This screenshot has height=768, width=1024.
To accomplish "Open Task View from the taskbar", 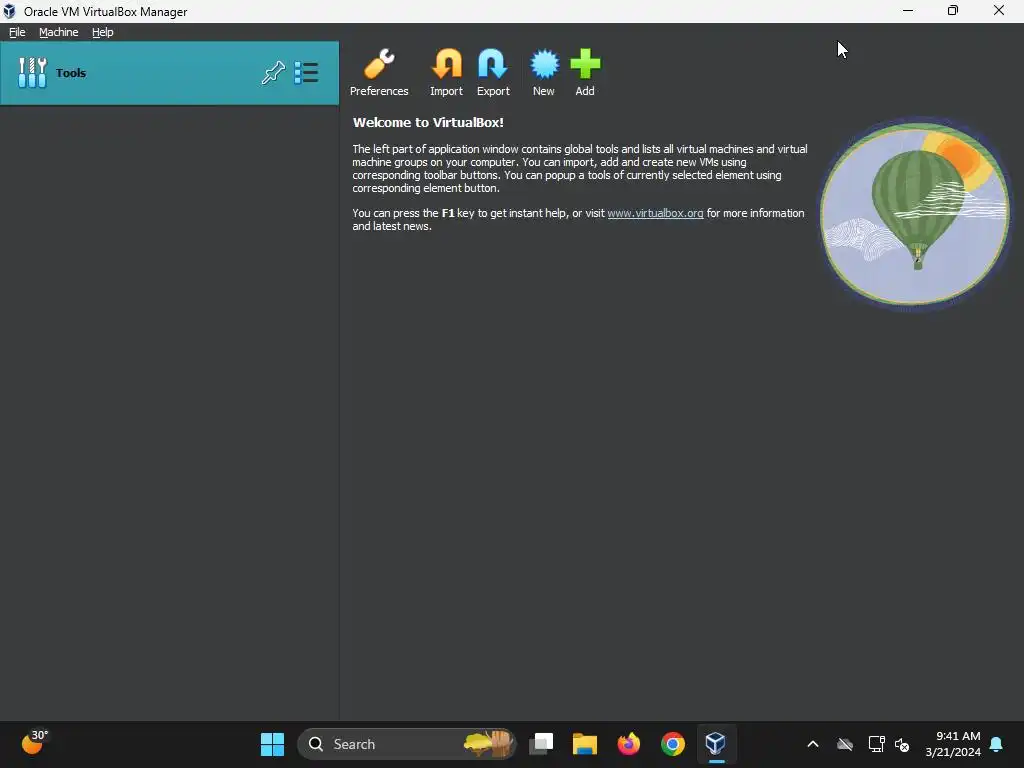I will point(541,744).
